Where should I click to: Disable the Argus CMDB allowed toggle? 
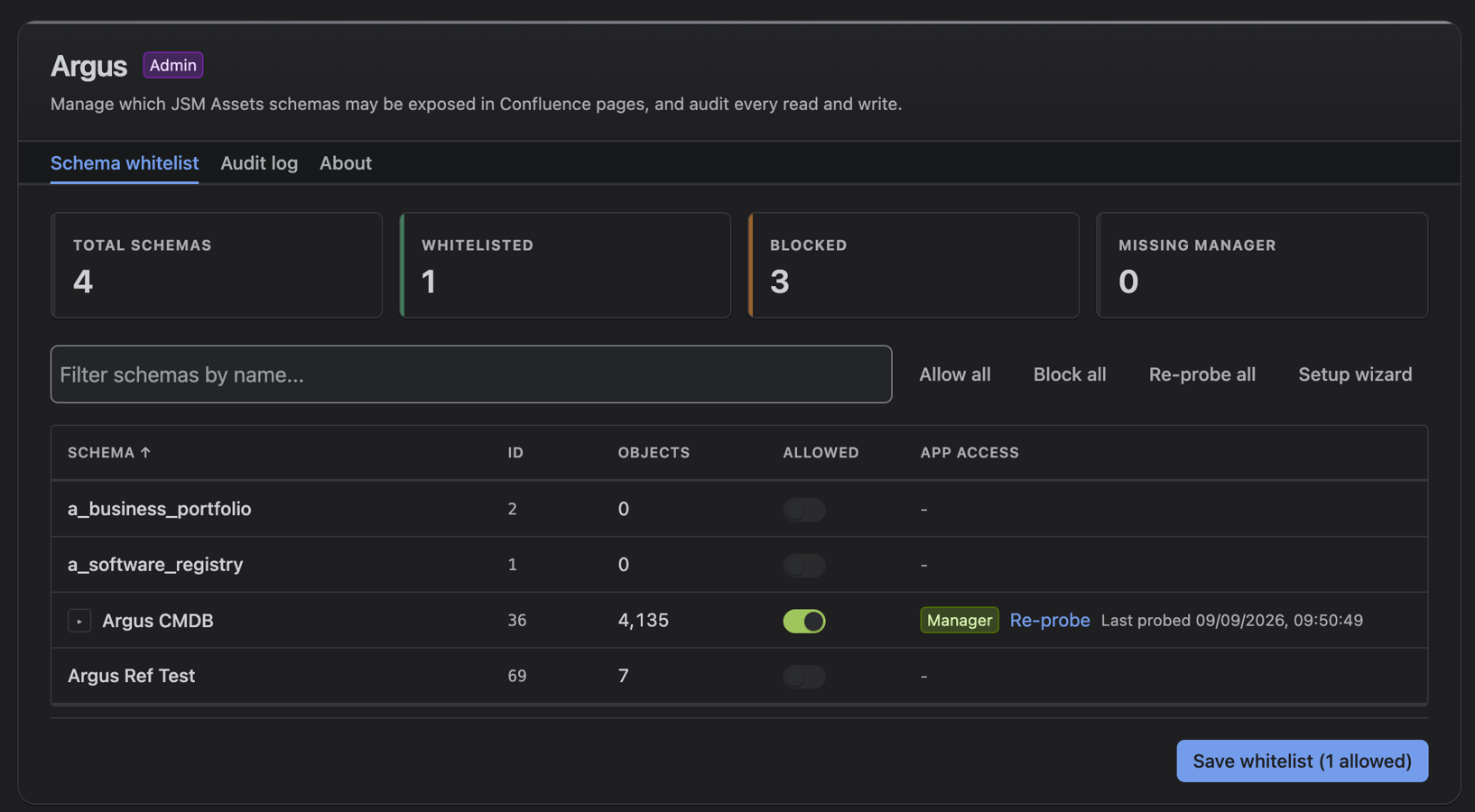point(803,621)
